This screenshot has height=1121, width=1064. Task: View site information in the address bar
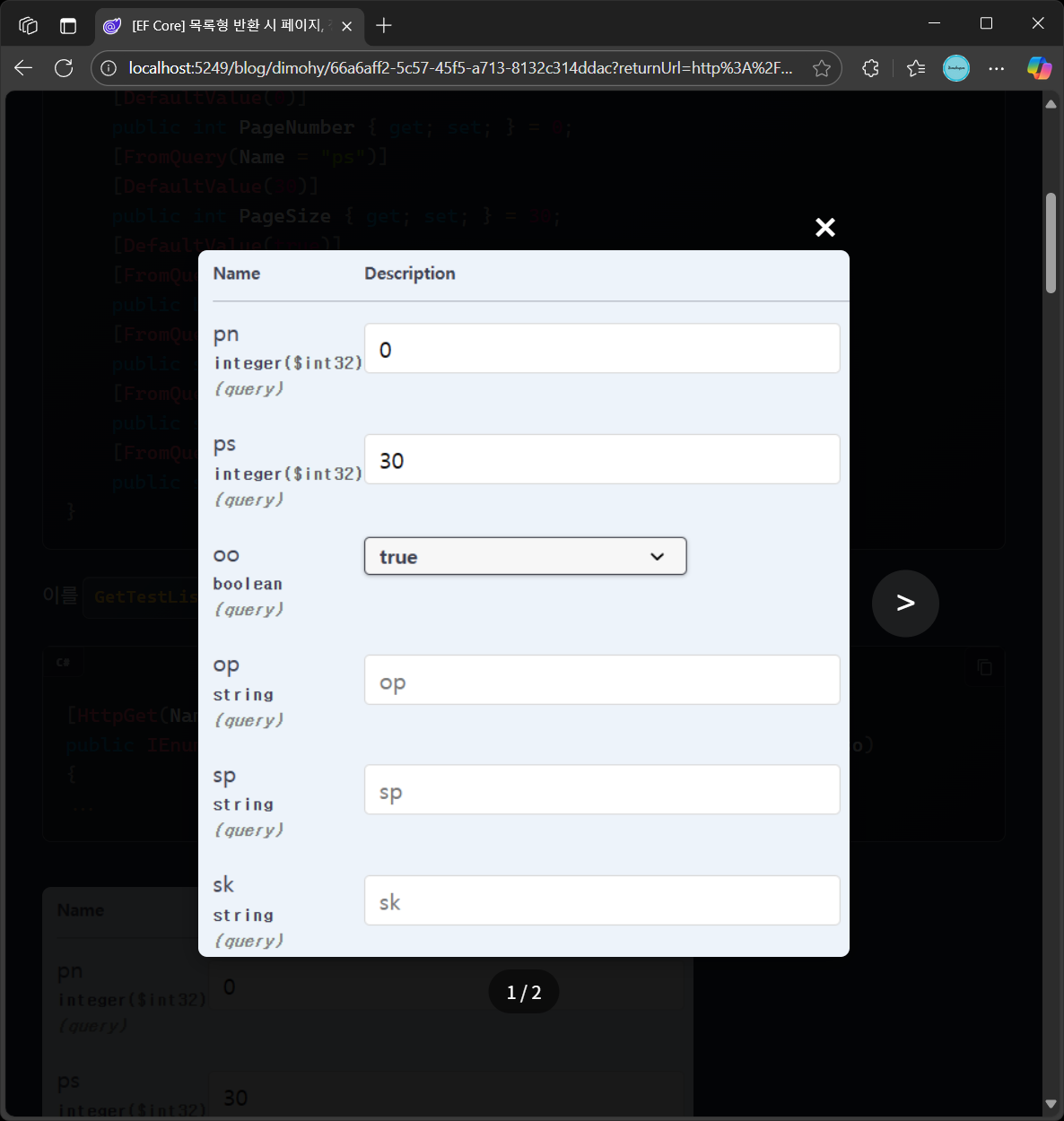point(109,68)
